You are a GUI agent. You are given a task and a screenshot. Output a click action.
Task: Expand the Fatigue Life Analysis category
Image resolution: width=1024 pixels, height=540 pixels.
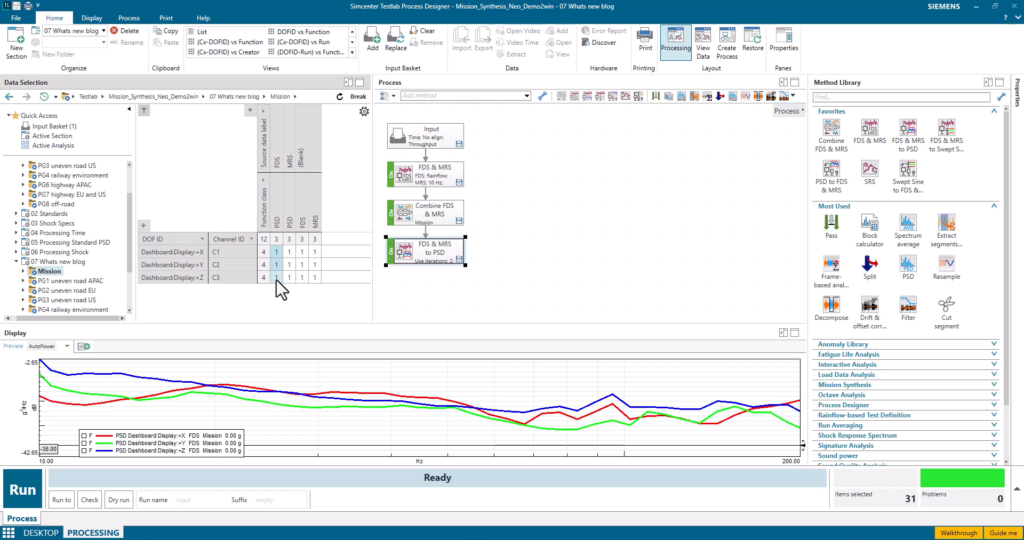point(993,354)
